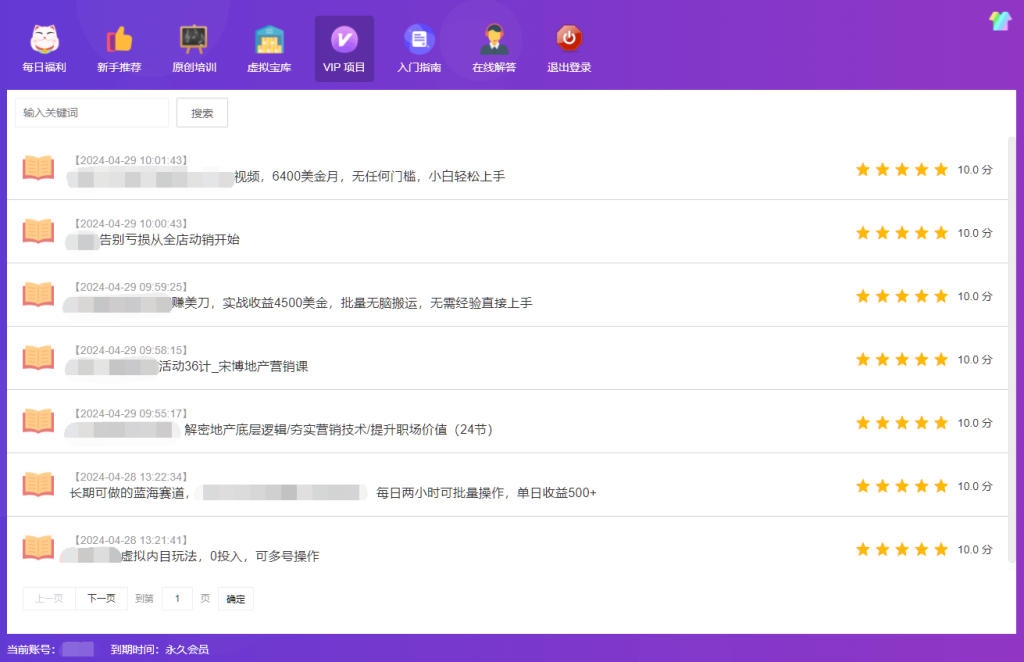Screen dimensions: 1024x662
Task: Open the 入门指南 document icon
Action: 419,40
